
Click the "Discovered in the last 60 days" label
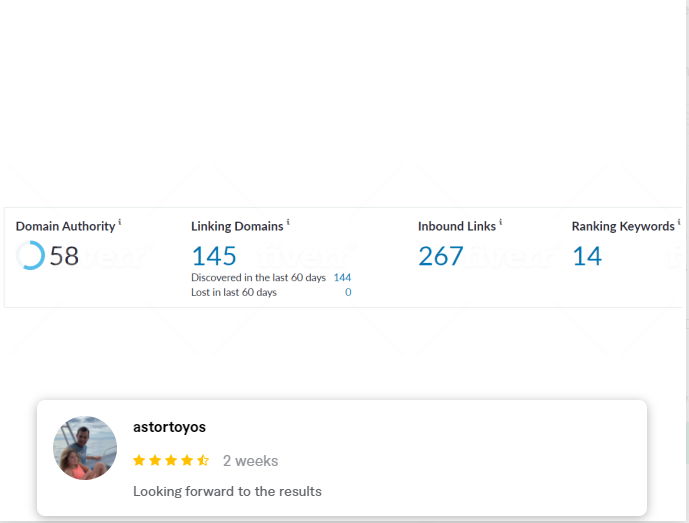click(257, 277)
